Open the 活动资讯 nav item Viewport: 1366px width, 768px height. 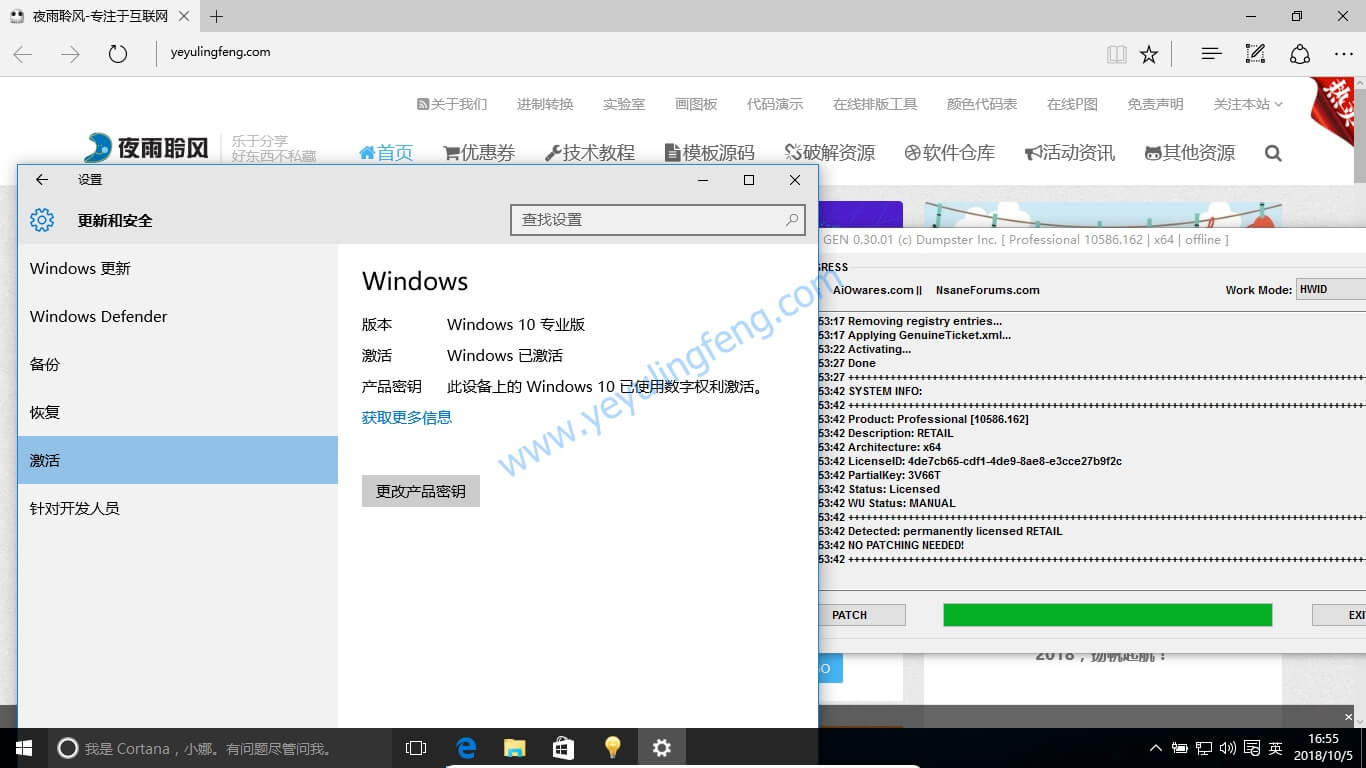point(1070,153)
